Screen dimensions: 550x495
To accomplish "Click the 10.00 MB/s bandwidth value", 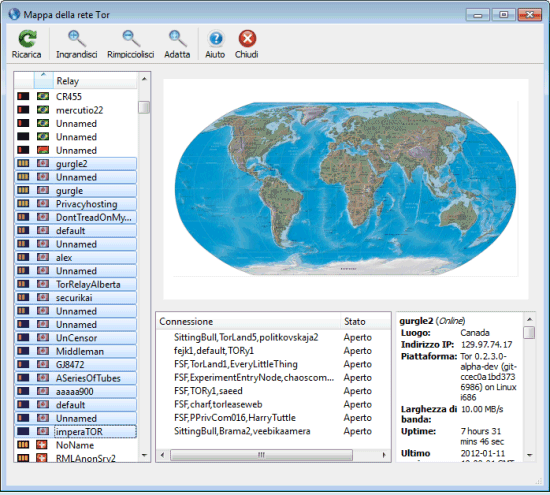I will click(482, 409).
